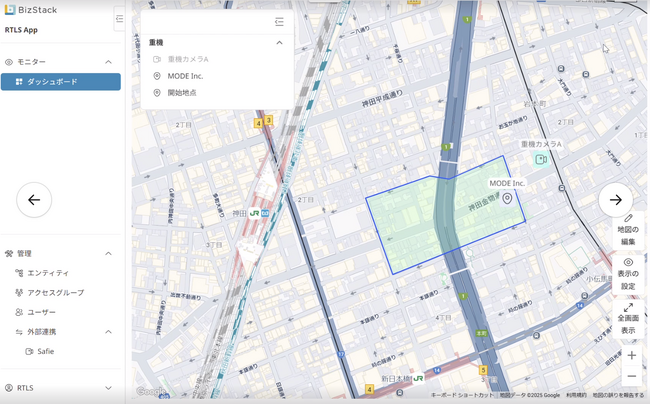This screenshot has height=405, width=650.
Task: Click the left arrow previous button
Action: (34, 200)
